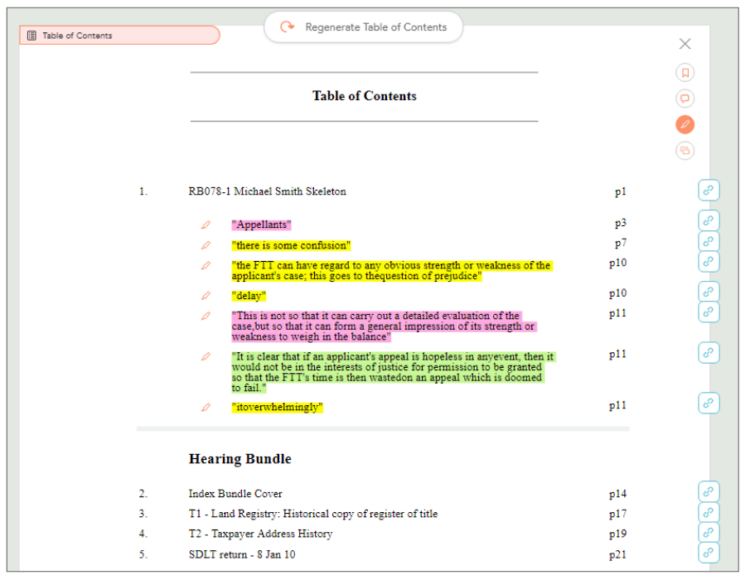This screenshot has height=580, width=750.
Task: Open yellow highlight "there is some confusion"
Action: 291,245
